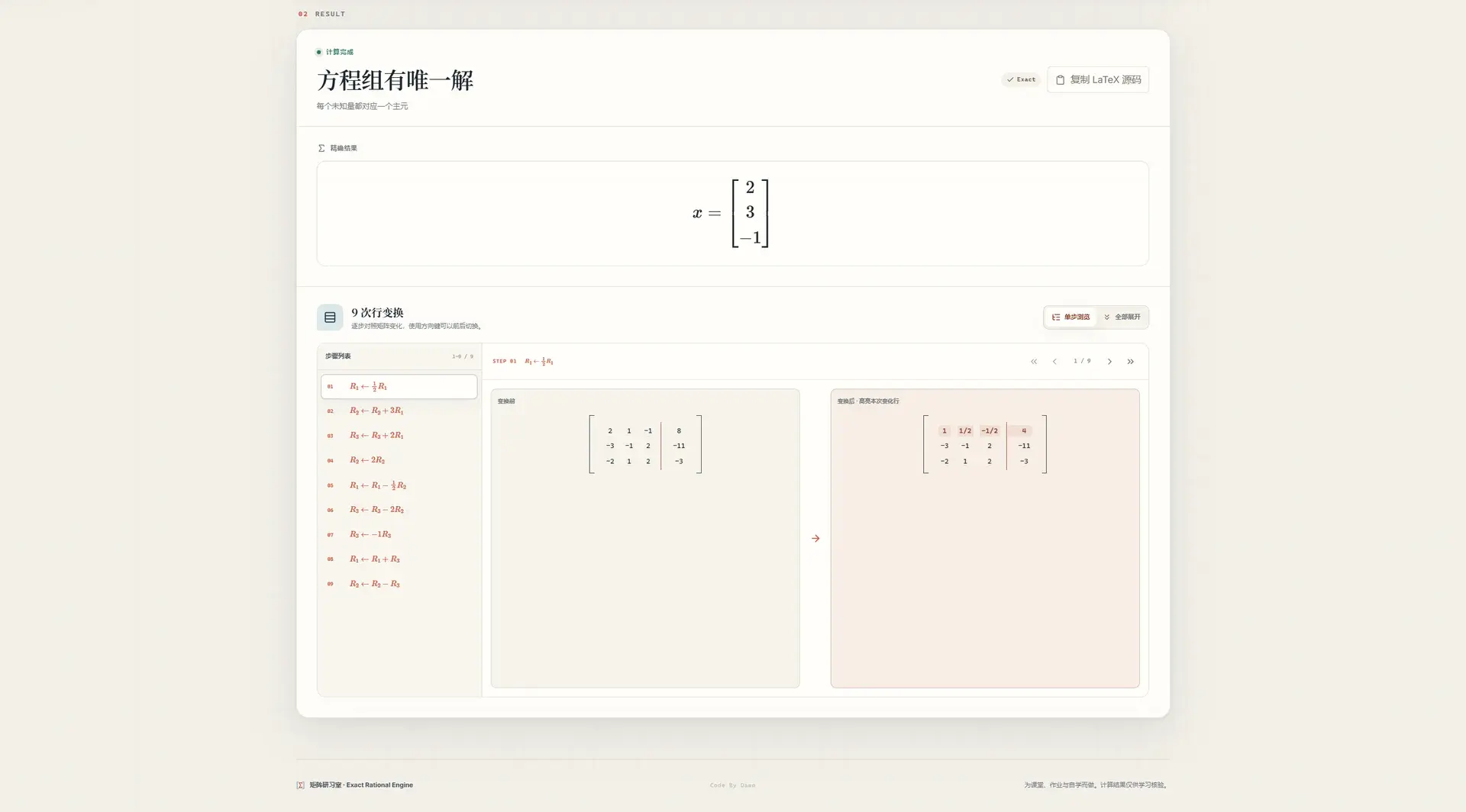Select step 09 R2 ← R2 − R3
This screenshot has width=1466, height=812.
click(399, 584)
